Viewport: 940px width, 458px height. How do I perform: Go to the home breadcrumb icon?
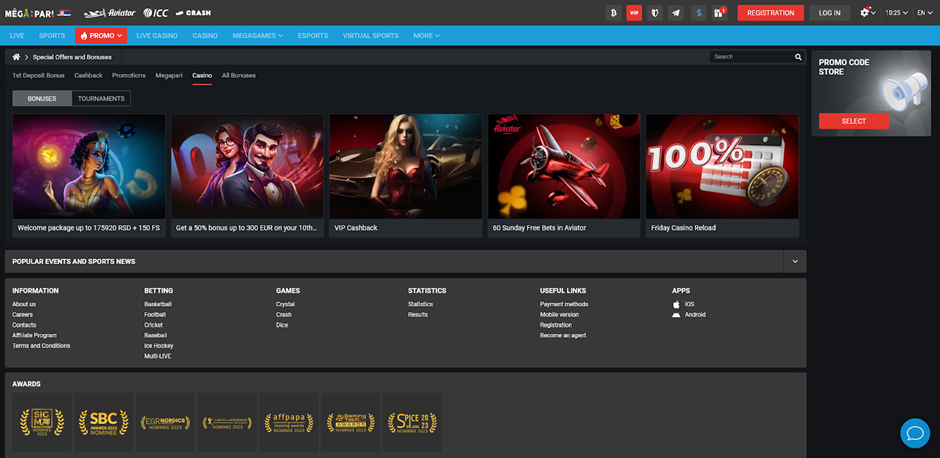click(16, 57)
